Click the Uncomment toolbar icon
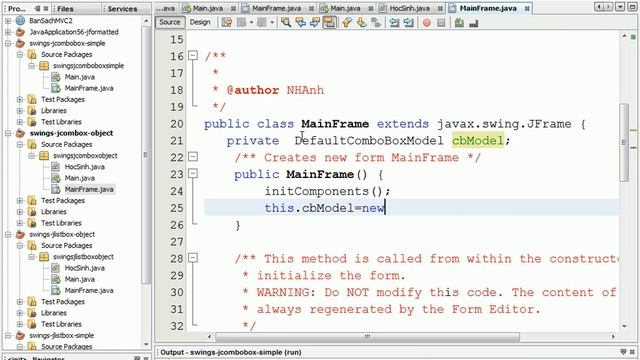640x360 pixels. (473, 22)
